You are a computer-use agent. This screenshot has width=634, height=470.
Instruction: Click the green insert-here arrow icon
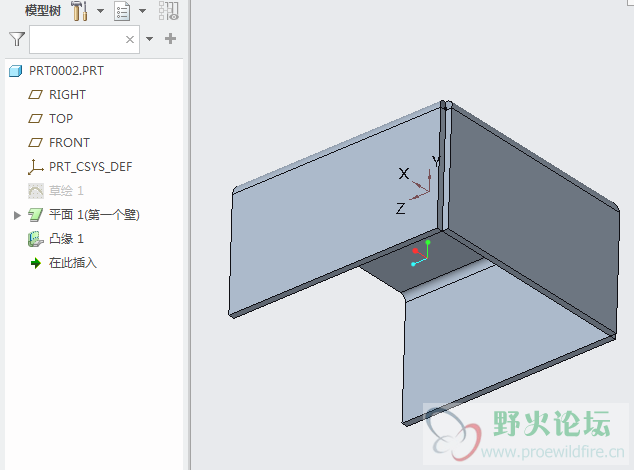tap(36, 263)
